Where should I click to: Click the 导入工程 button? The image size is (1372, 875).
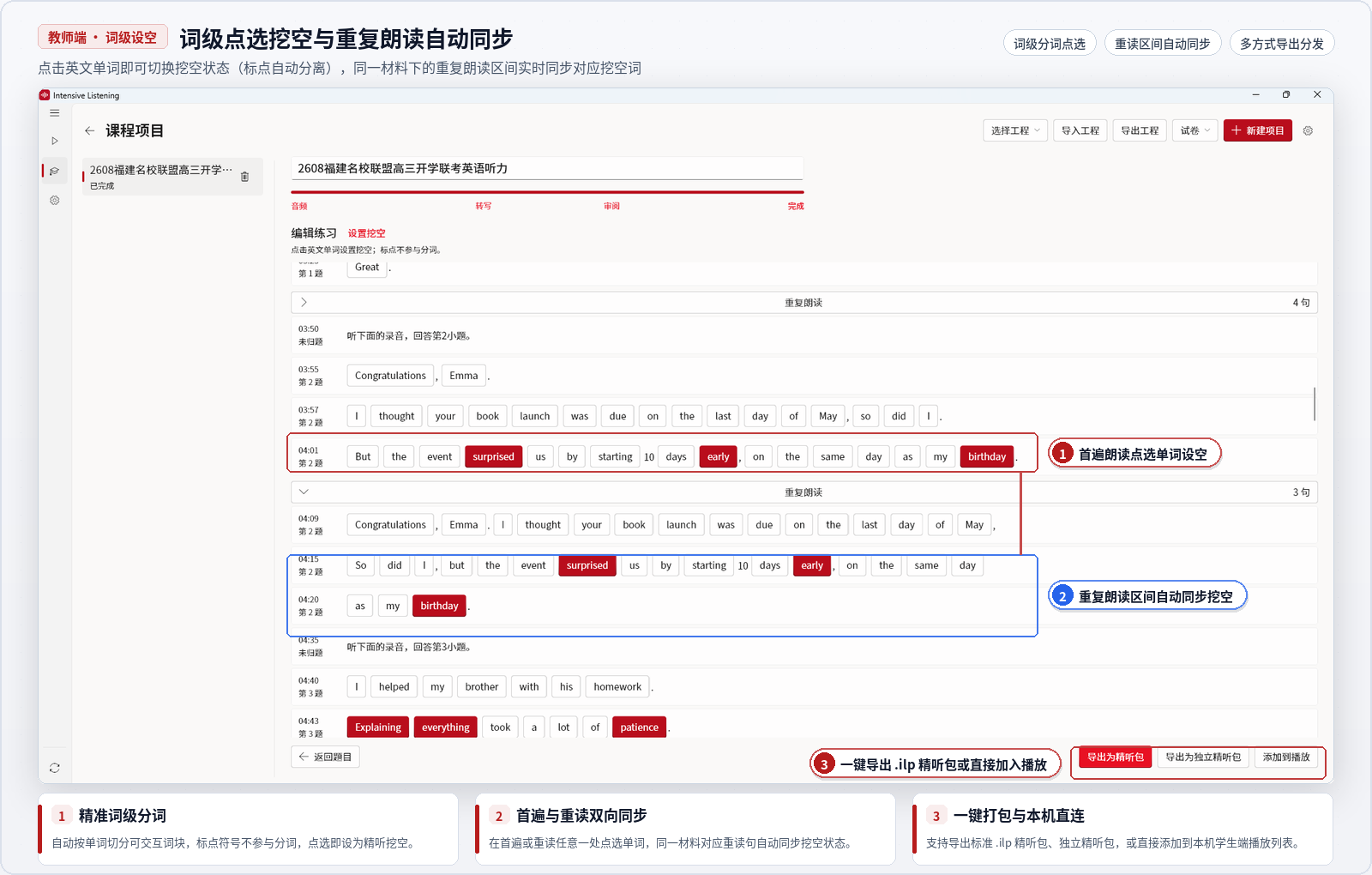tap(1080, 130)
